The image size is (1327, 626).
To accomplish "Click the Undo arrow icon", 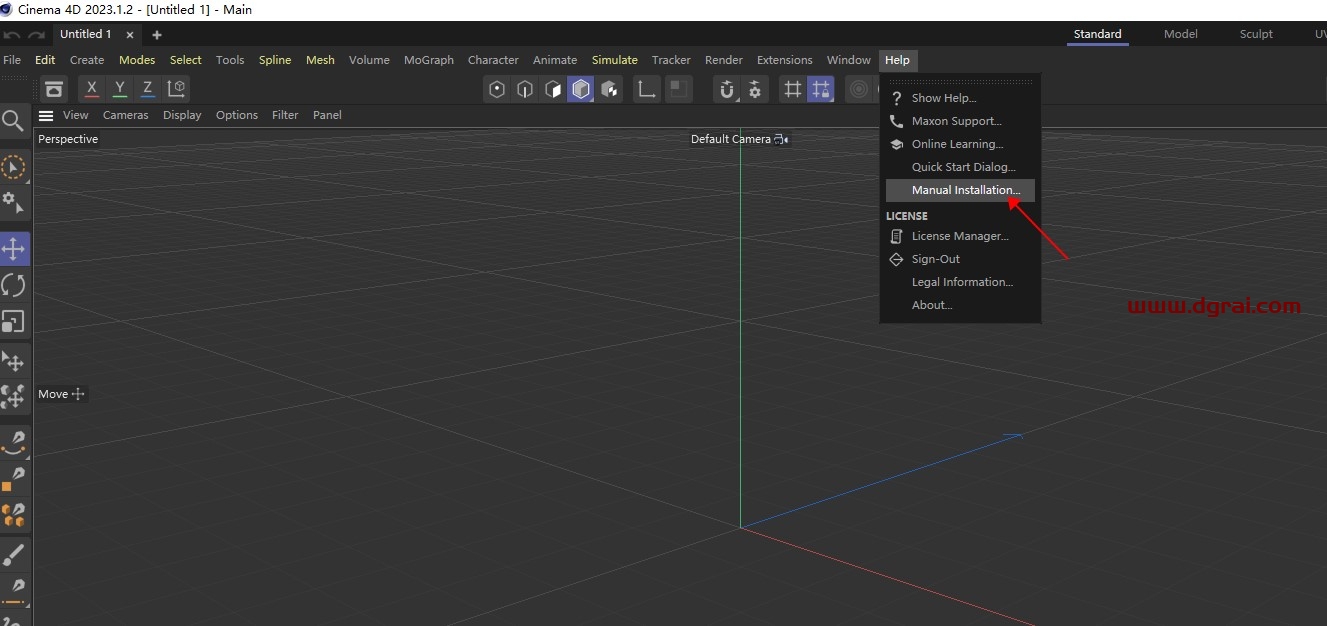I will pyautogui.click(x=12, y=33).
